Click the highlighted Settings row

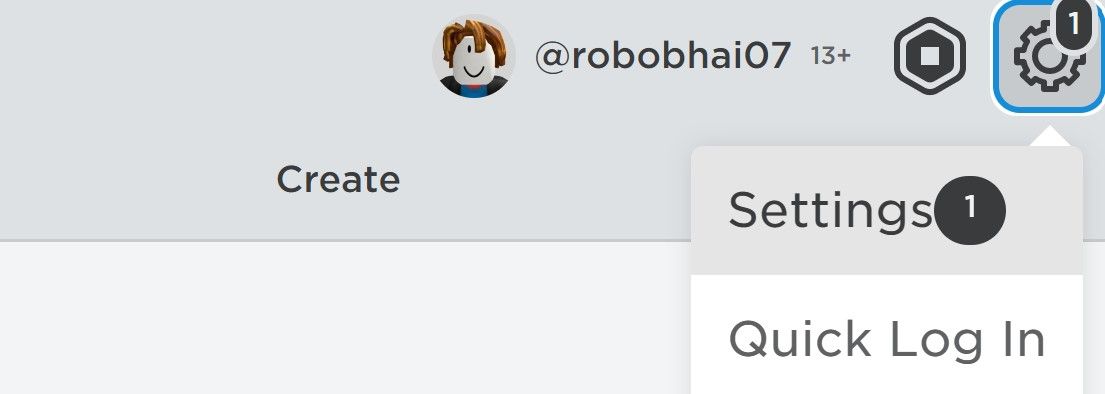click(887, 210)
